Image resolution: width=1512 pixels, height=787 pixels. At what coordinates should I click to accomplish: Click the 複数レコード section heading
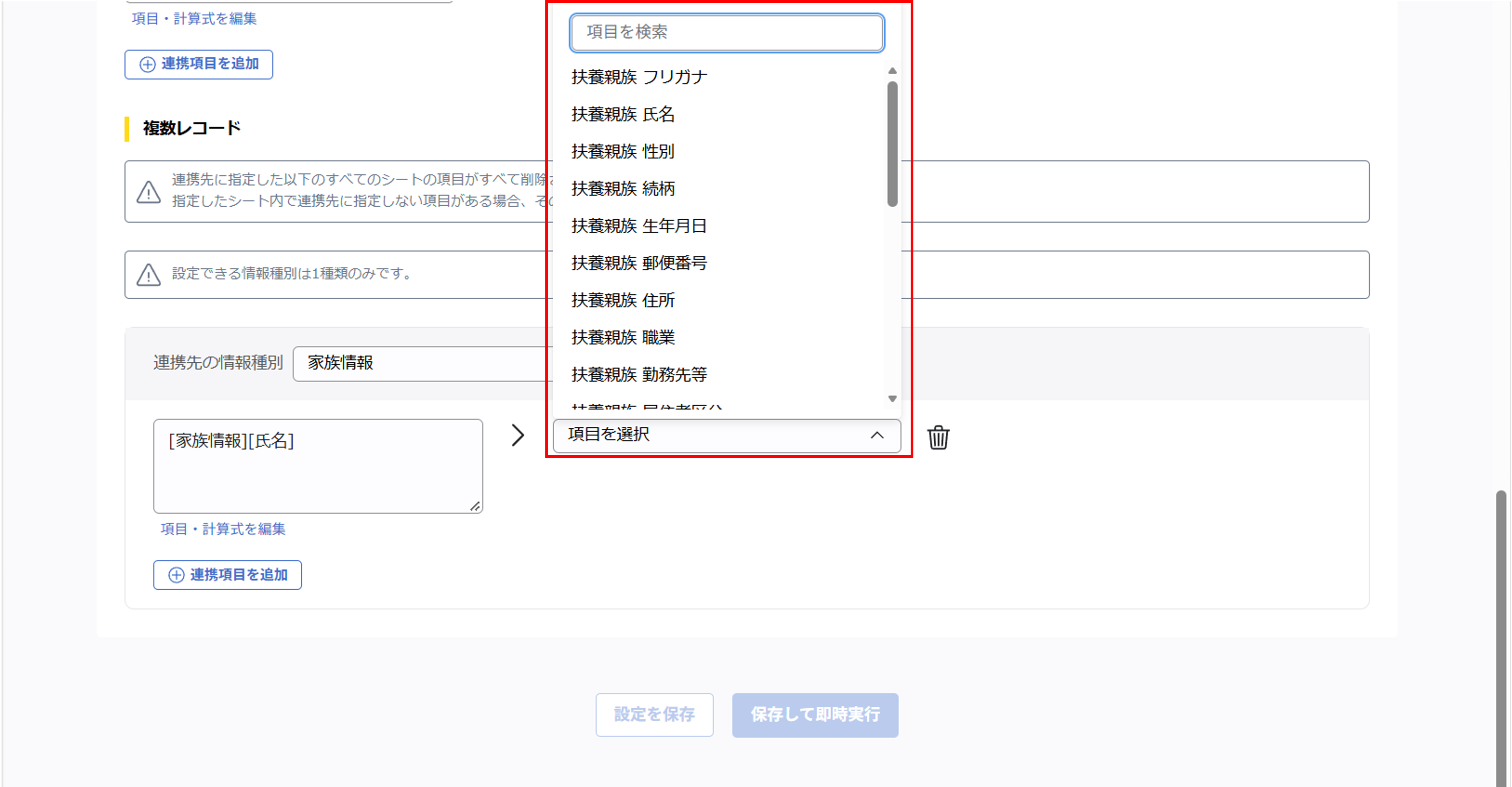click(x=191, y=128)
